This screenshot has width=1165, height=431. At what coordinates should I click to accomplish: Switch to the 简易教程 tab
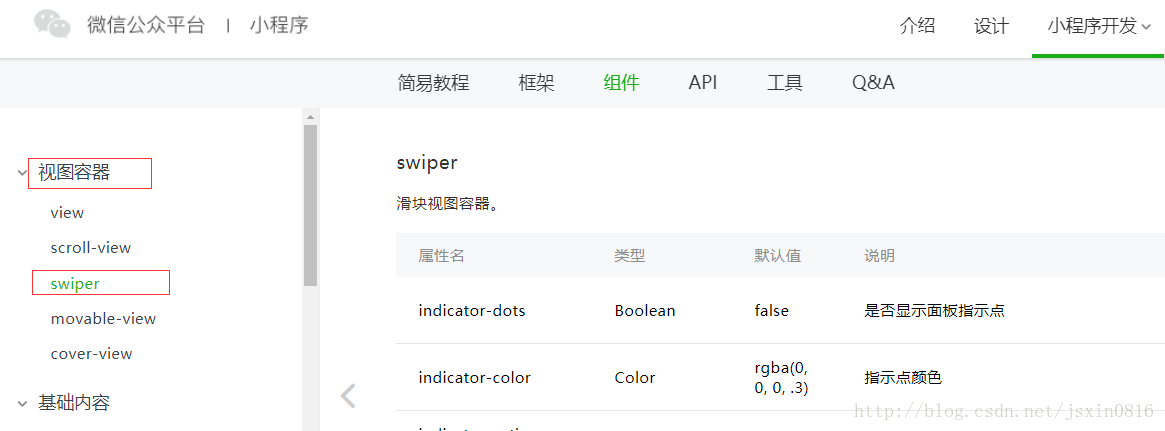click(433, 83)
